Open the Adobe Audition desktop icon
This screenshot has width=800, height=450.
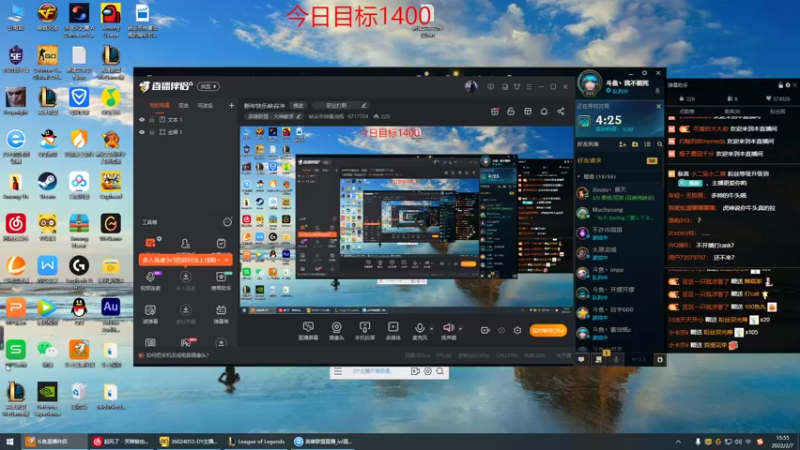[111, 308]
